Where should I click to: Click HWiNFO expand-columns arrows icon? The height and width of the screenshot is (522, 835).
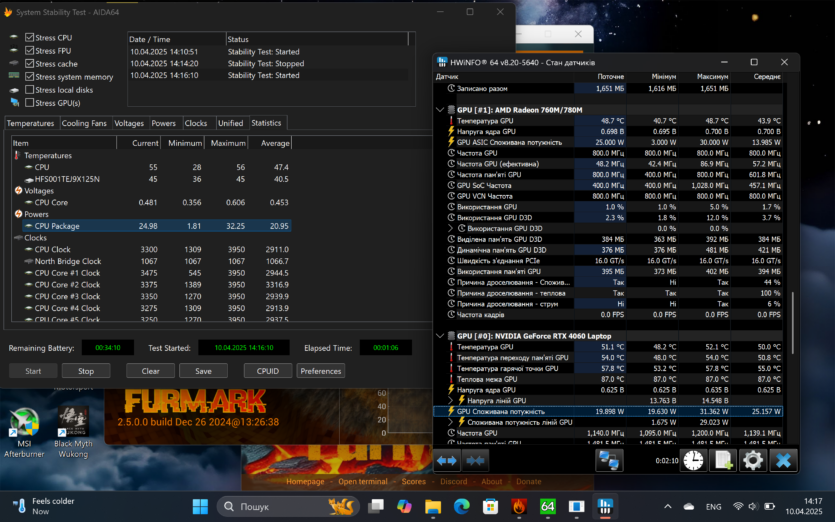(x=447, y=461)
